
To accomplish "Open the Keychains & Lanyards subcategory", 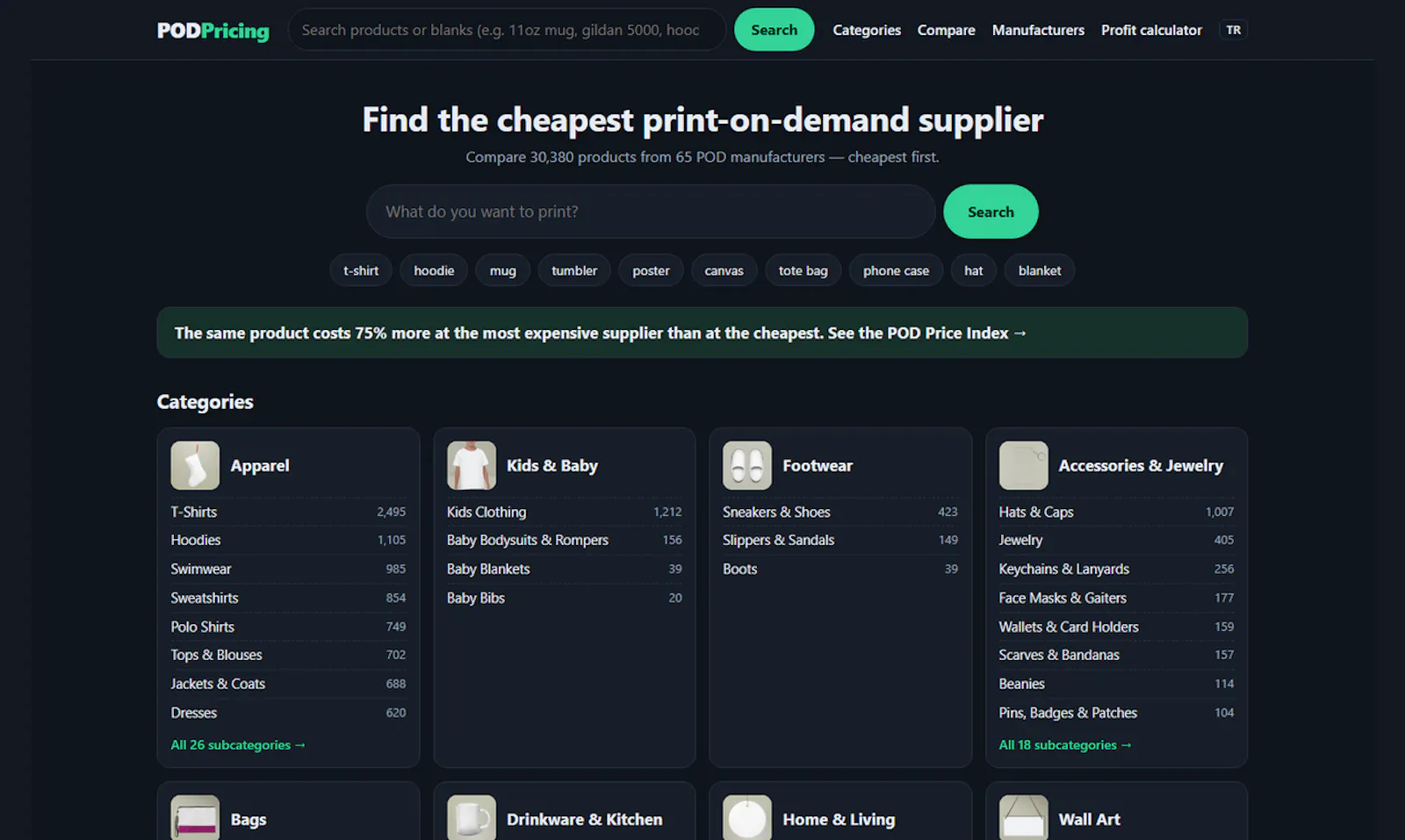I will point(1116,569).
